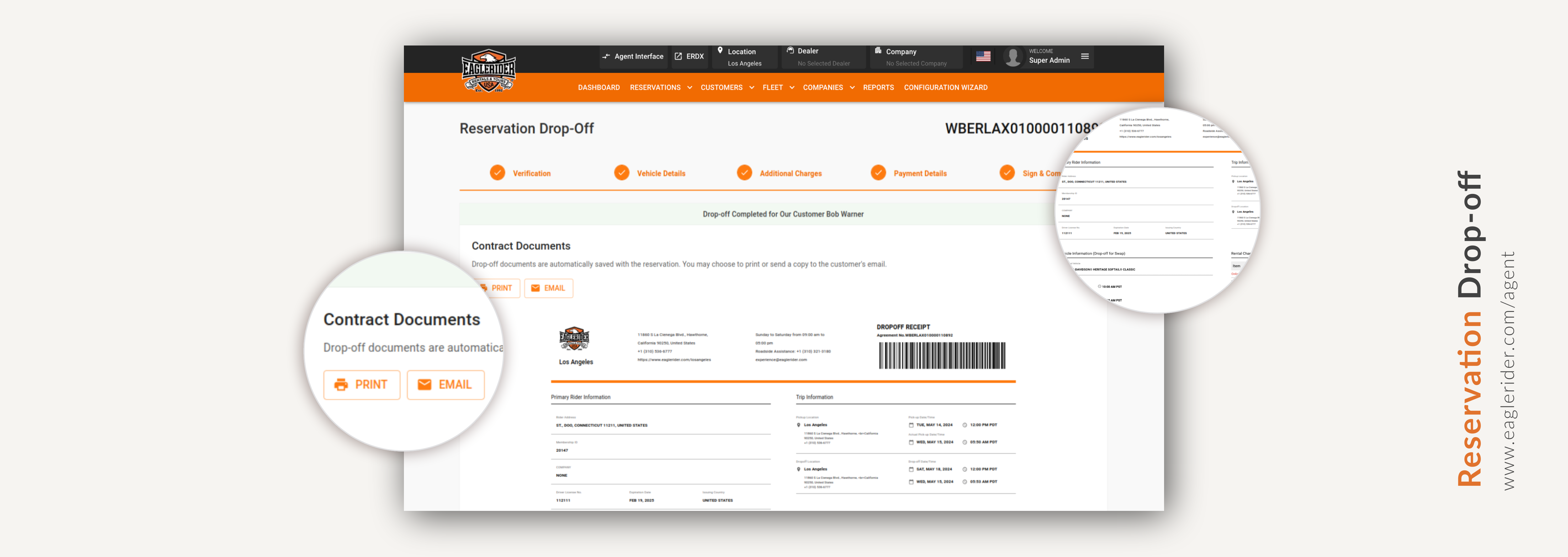The height and width of the screenshot is (557, 1568).
Task: Click the Reservation Drop-Off page heading
Action: click(x=527, y=128)
